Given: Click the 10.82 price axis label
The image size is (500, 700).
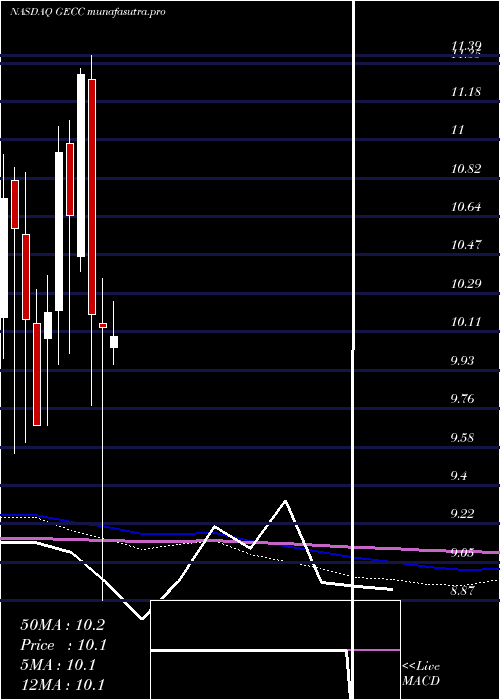Looking at the screenshot, I should point(466,169).
